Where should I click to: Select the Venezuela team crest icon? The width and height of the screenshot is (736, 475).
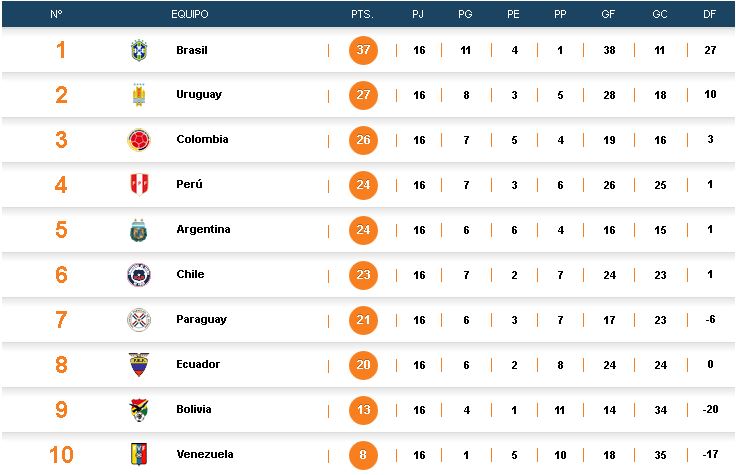pyautogui.click(x=138, y=454)
